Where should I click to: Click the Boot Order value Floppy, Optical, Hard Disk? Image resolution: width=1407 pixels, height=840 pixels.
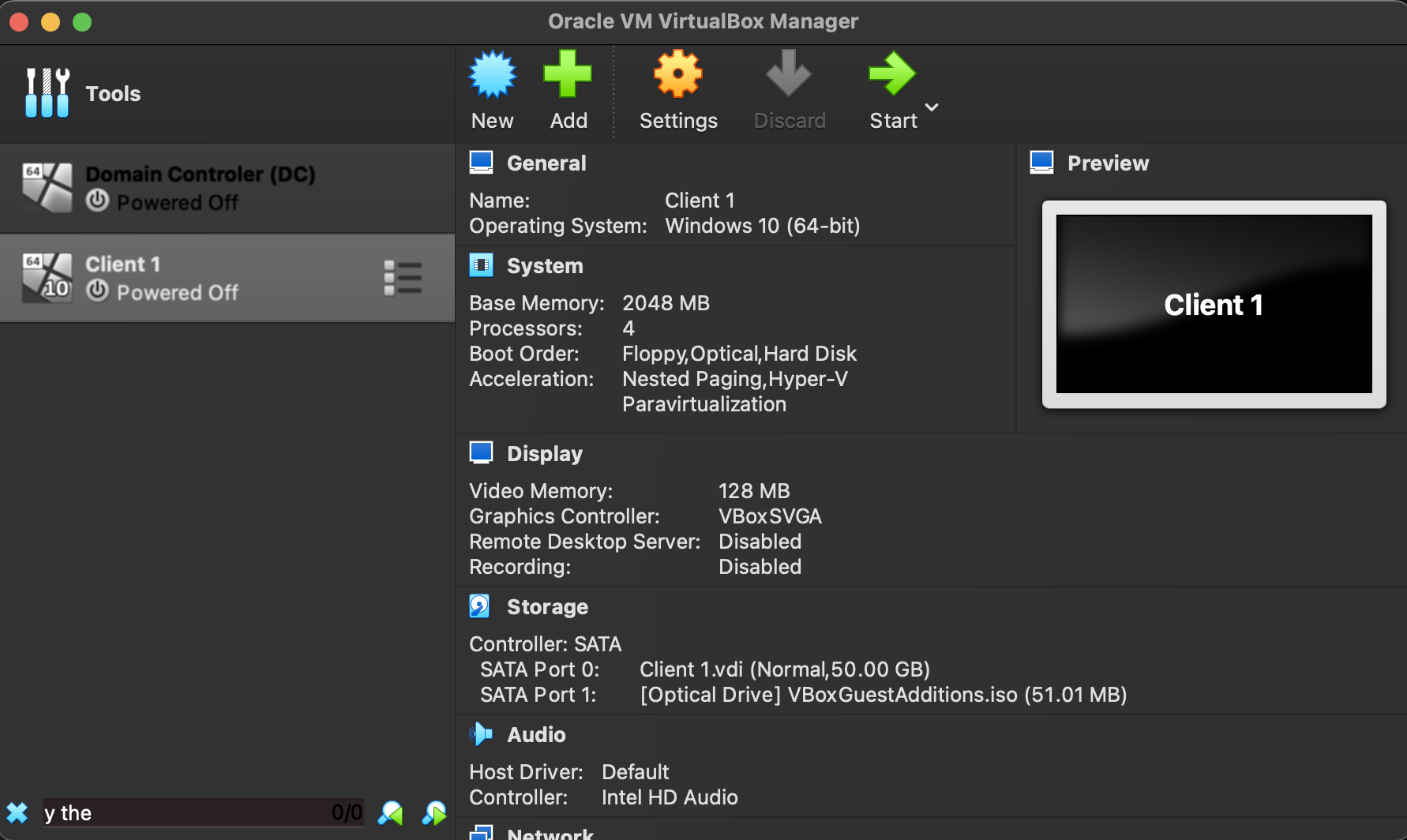(739, 354)
